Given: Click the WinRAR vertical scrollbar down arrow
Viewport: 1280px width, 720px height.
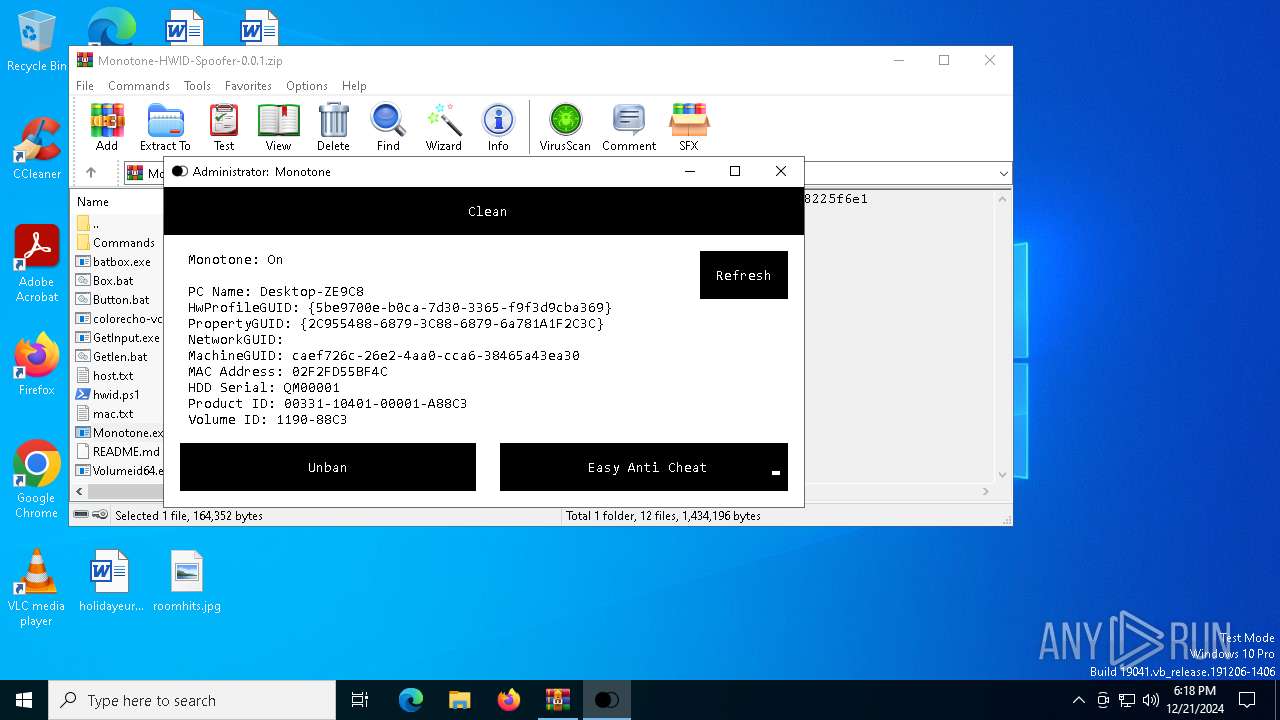Looking at the screenshot, I should pos(1002,475).
